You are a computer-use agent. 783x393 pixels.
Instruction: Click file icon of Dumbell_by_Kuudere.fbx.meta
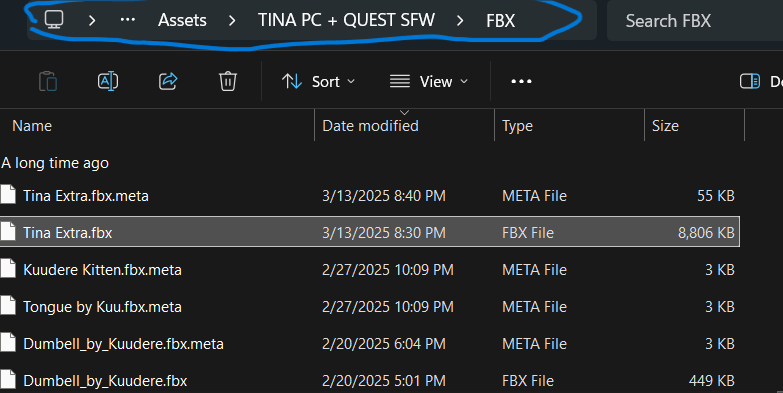click(x=7, y=342)
